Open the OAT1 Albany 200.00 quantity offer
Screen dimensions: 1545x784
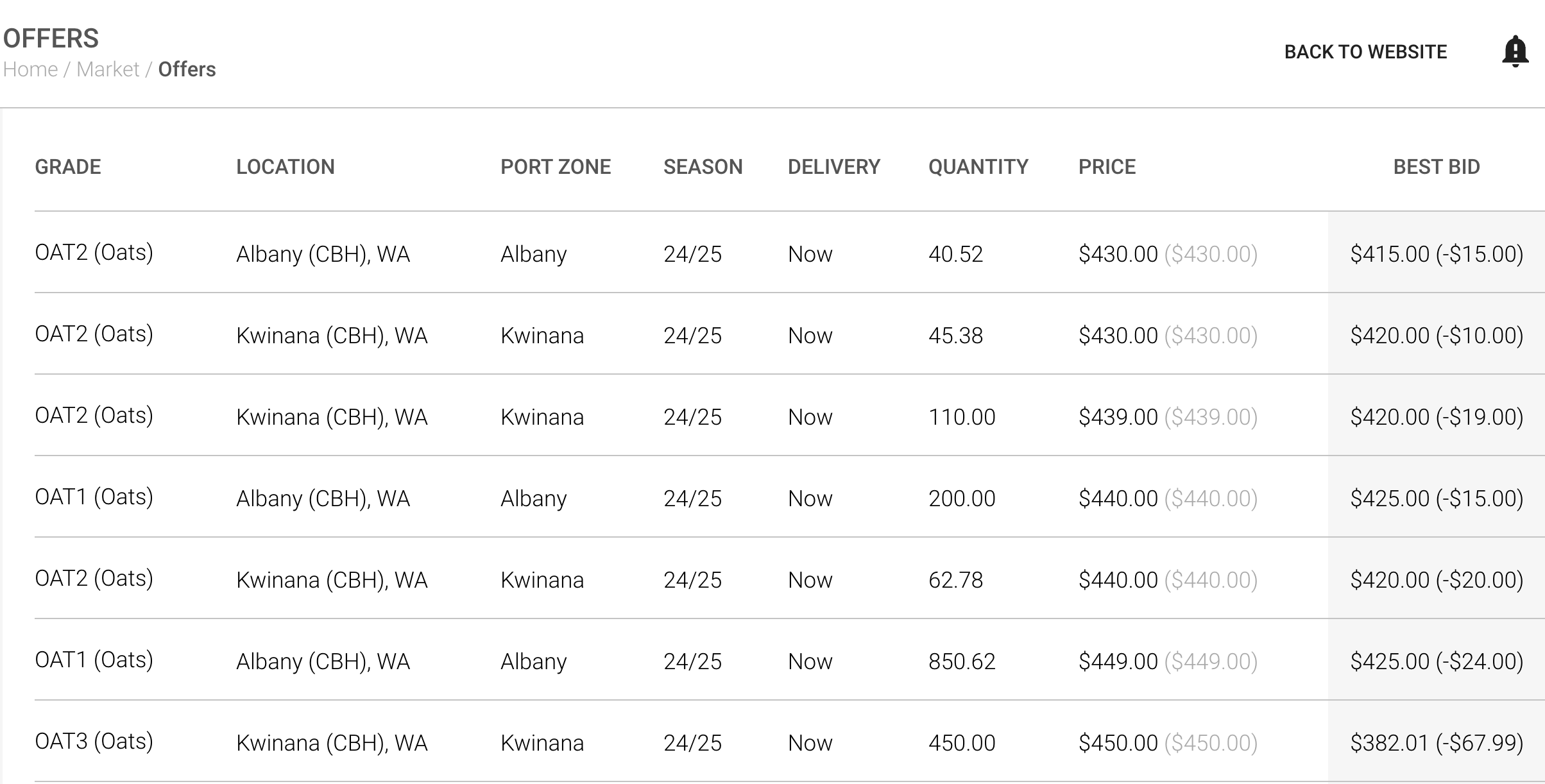(x=449, y=498)
